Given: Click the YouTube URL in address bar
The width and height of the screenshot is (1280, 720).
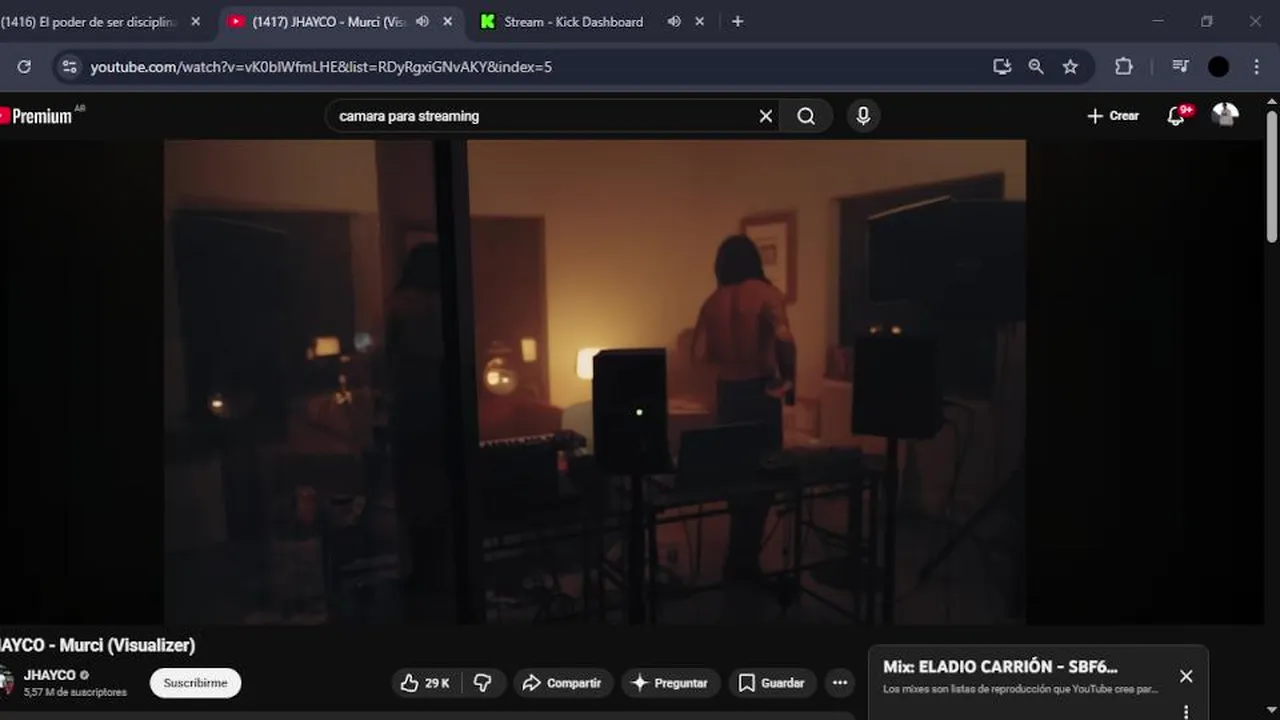Looking at the screenshot, I should (321, 67).
